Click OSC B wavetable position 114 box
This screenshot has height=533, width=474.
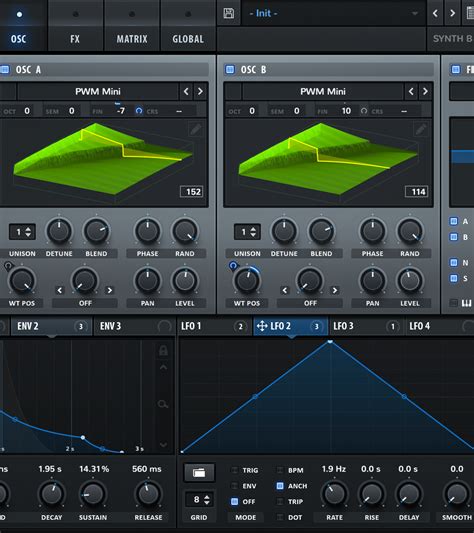point(417,192)
